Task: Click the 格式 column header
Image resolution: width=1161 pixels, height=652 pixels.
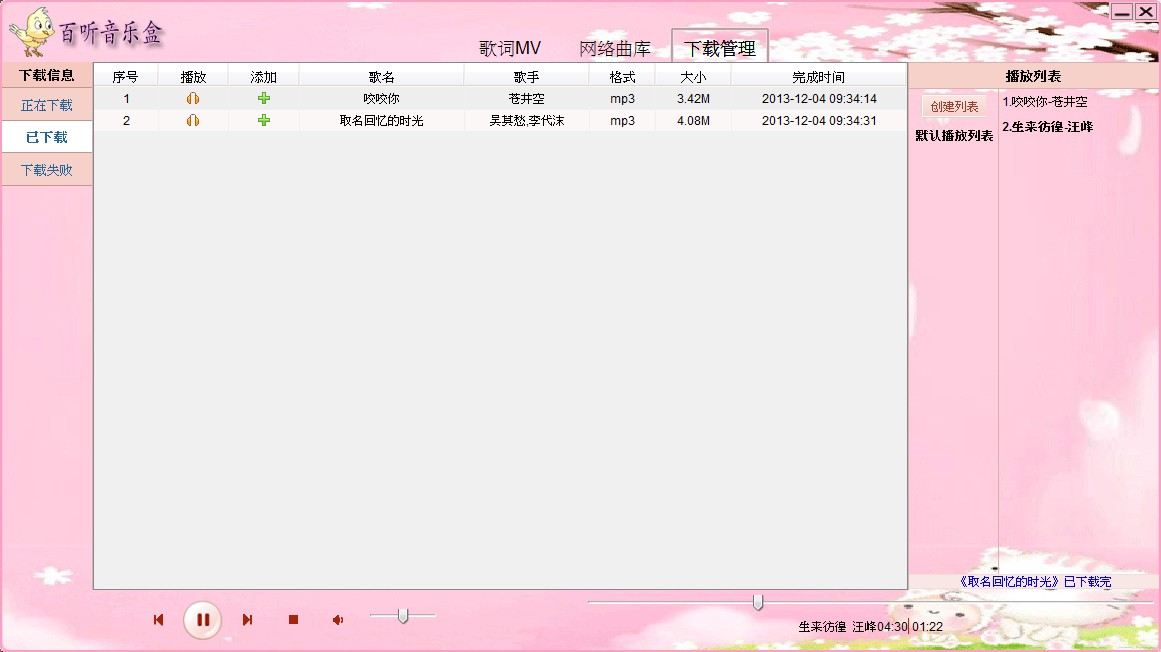Action: pyautogui.click(x=622, y=76)
